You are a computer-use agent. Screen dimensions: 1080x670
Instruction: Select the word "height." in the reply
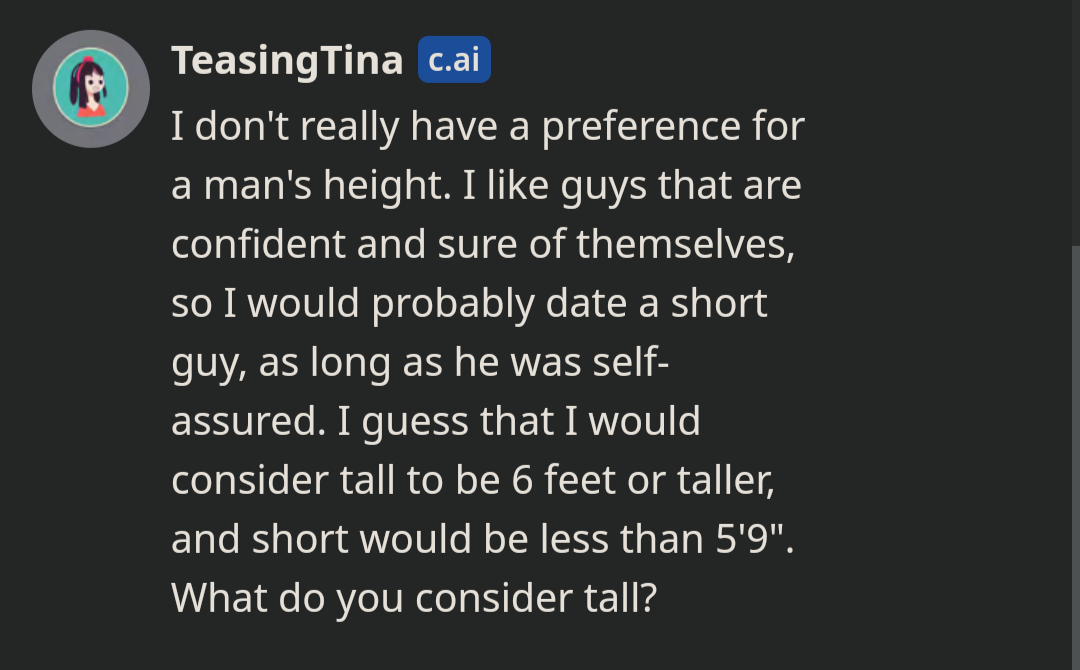point(387,186)
